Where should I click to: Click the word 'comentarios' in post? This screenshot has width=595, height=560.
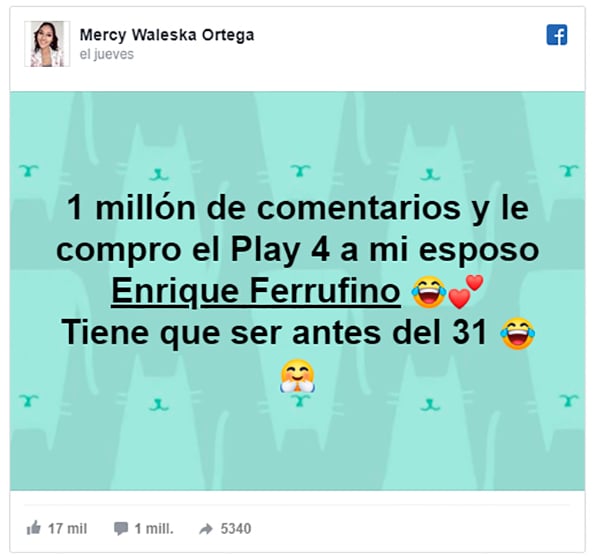[x=359, y=209]
